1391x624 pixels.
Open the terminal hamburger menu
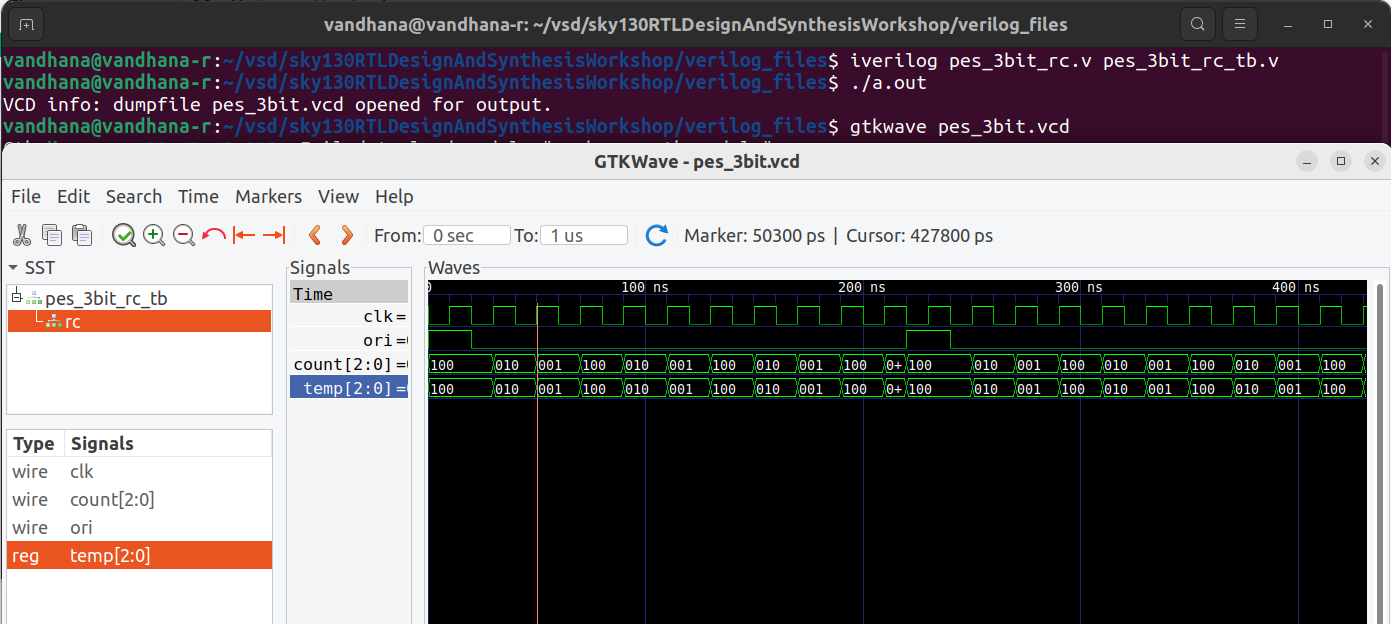pos(1239,23)
